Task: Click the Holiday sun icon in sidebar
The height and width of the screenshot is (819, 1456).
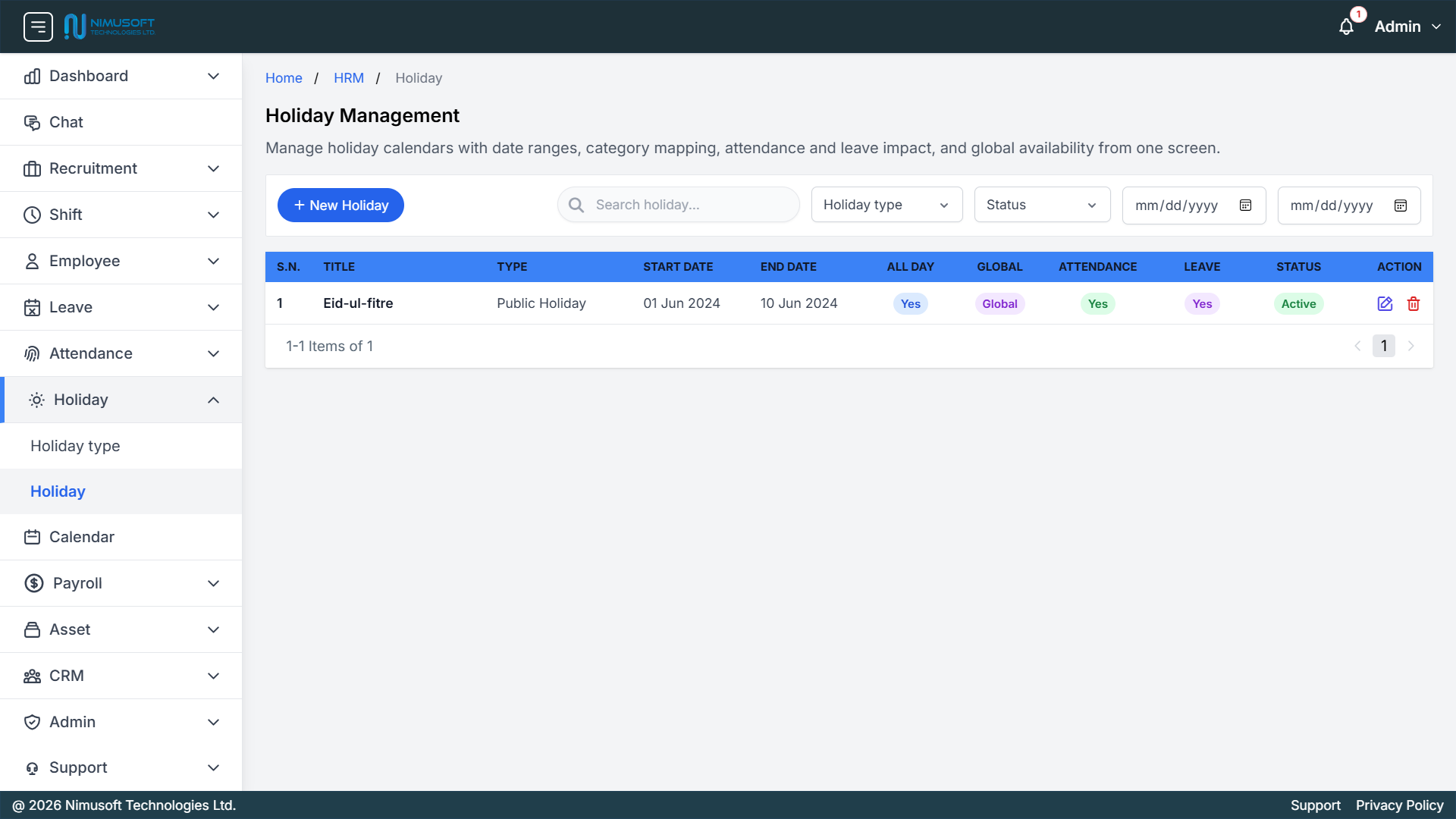Action: [36, 400]
